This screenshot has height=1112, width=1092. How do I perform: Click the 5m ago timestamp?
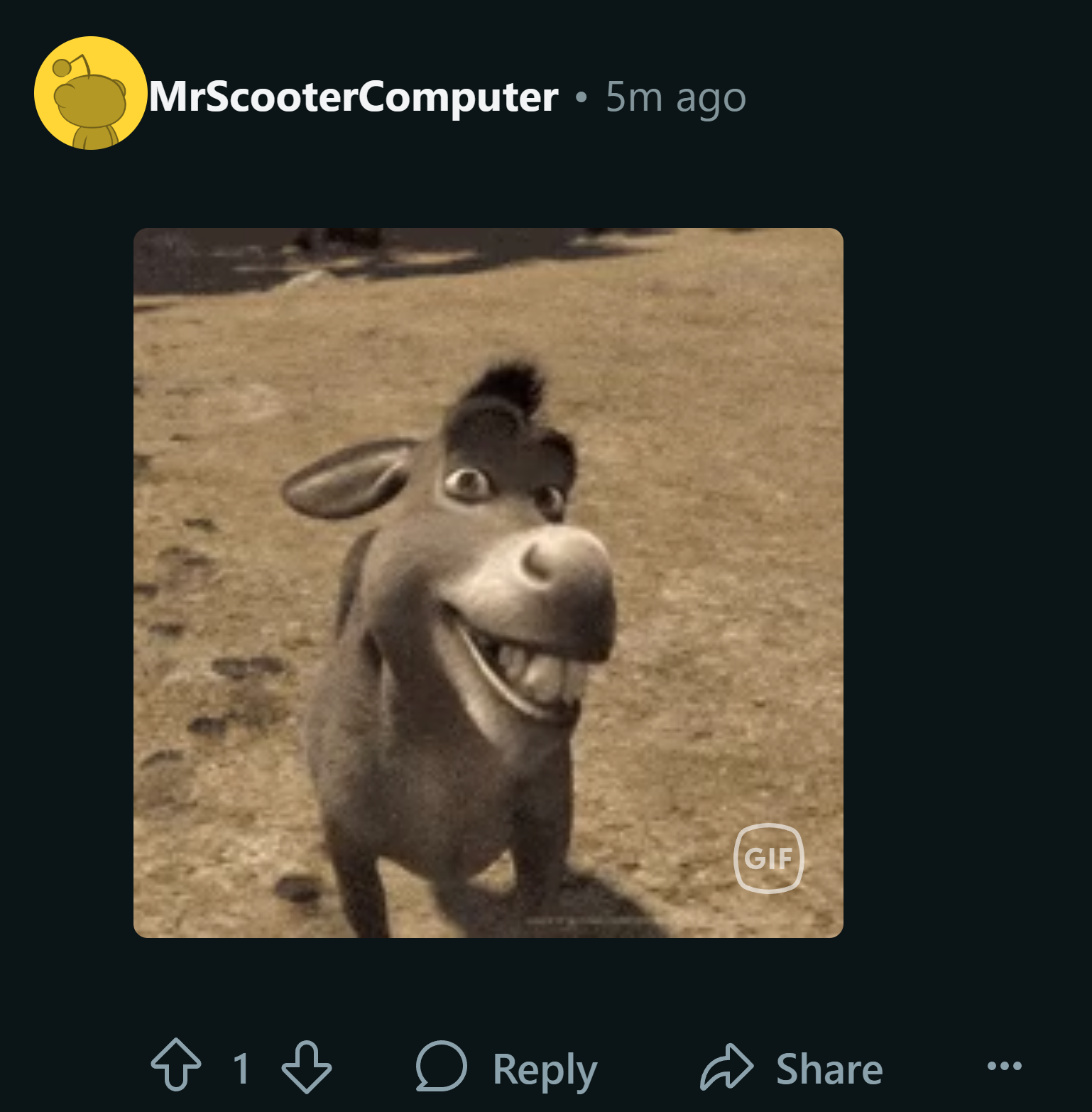point(675,98)
